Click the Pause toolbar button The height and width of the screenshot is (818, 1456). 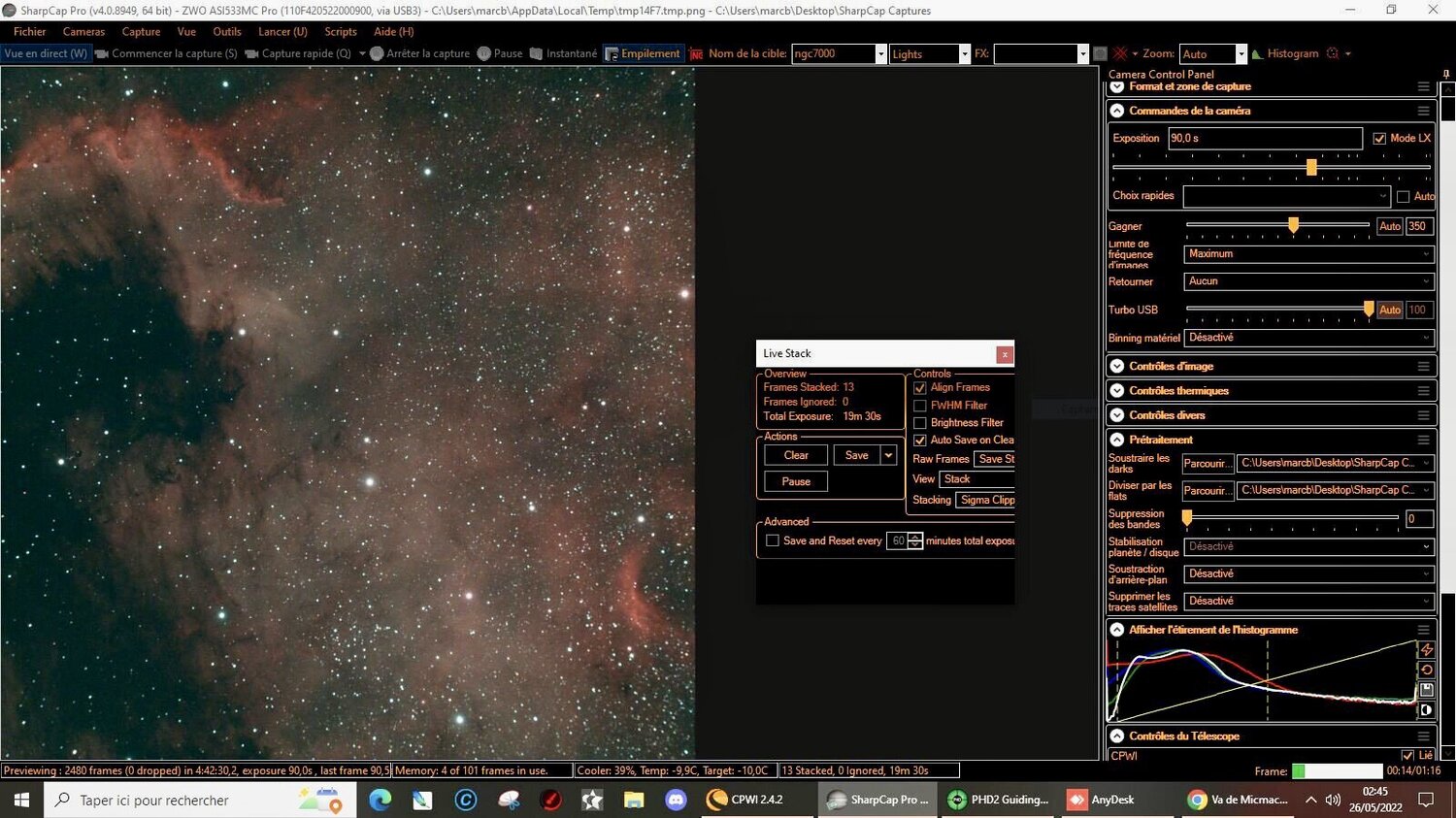point(500,53)
